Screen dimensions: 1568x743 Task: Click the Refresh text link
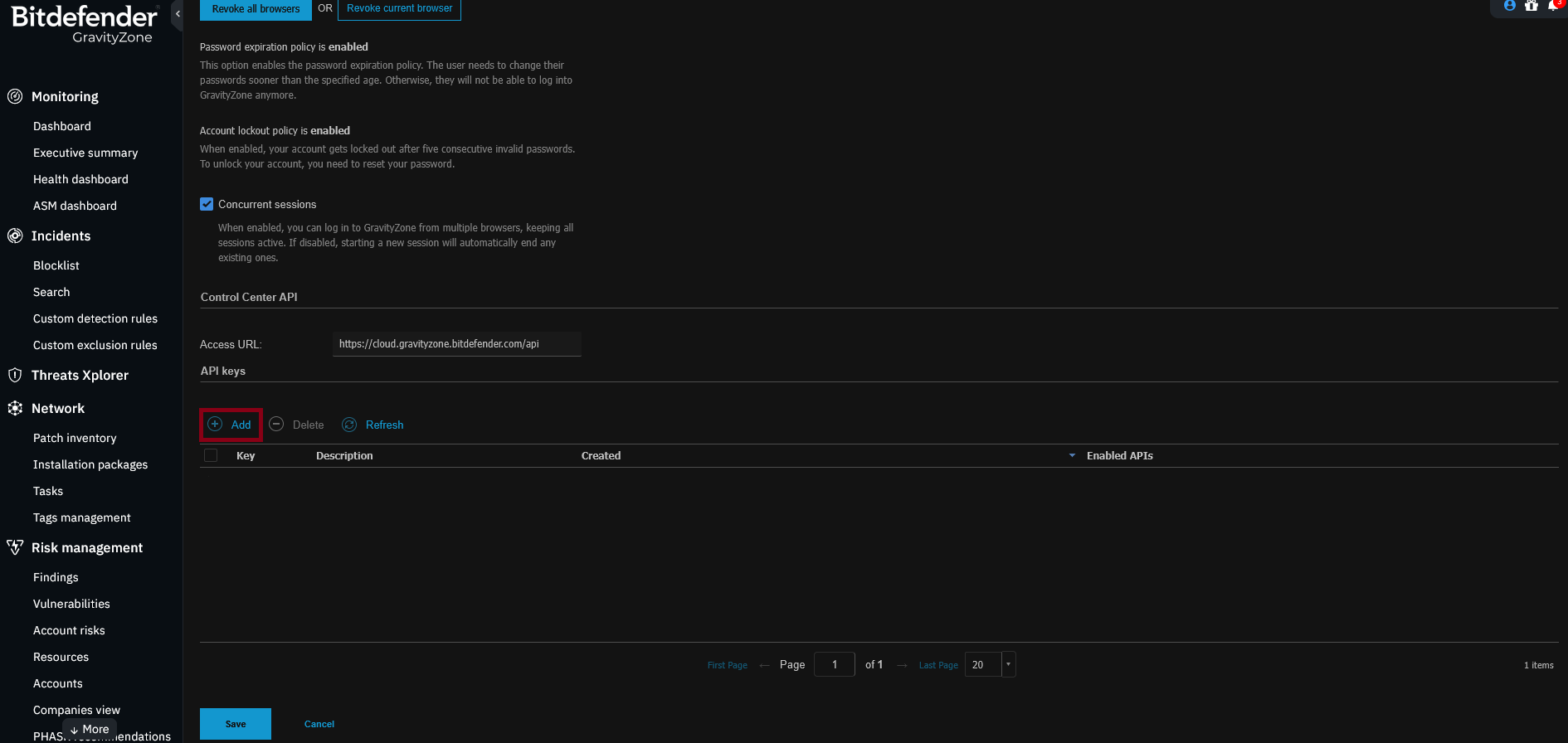click(384, 425)
